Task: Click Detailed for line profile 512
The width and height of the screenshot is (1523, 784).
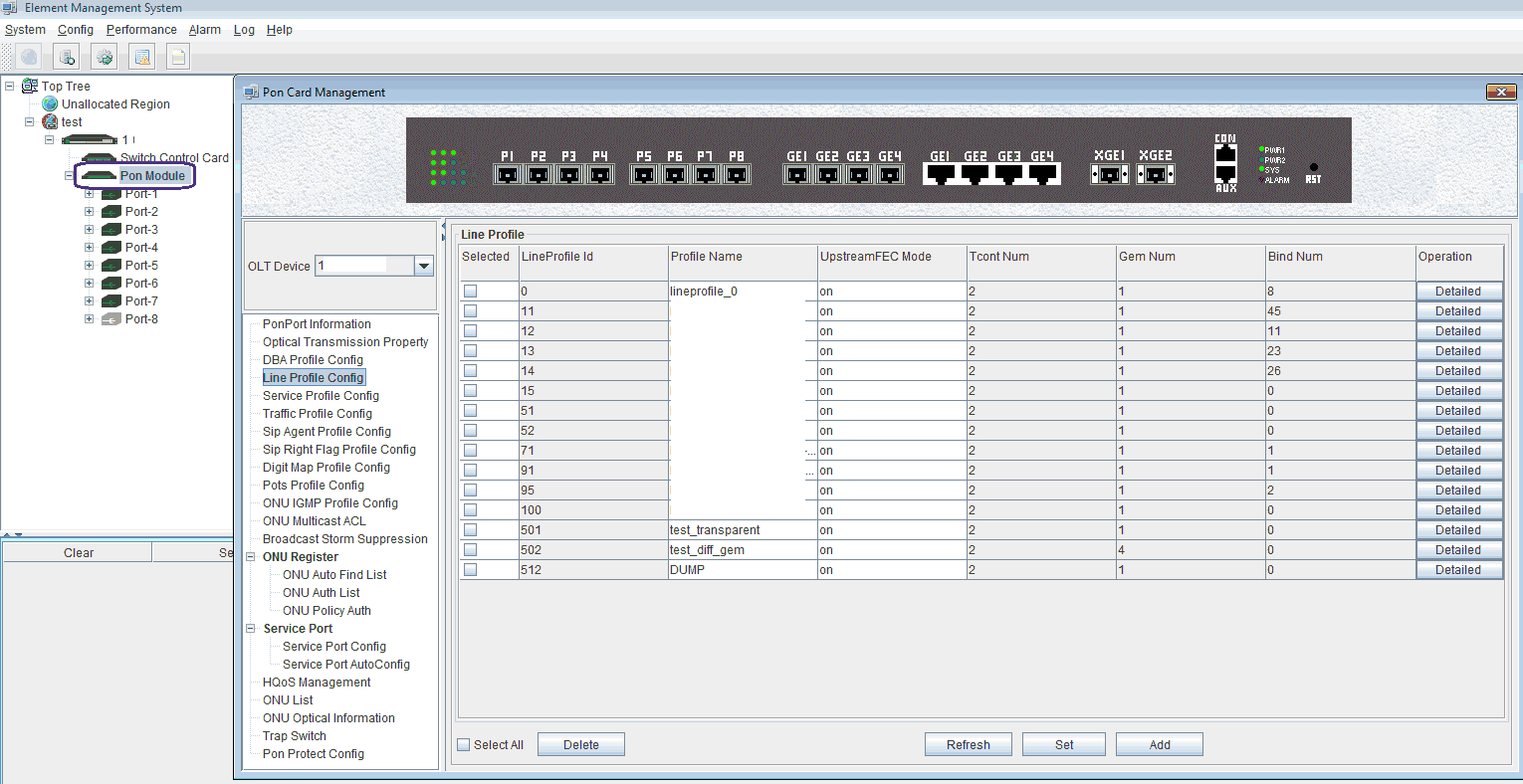Action: click(1458, 570)
